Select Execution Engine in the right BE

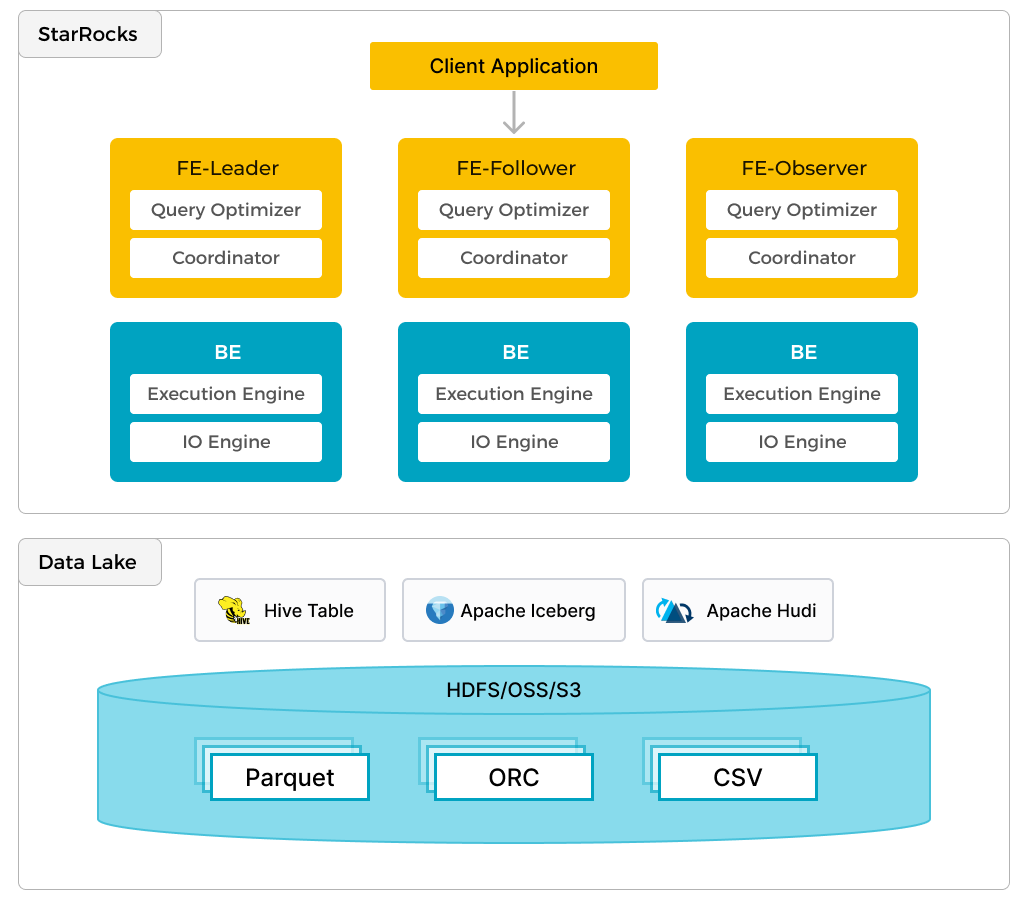[801, 394]
